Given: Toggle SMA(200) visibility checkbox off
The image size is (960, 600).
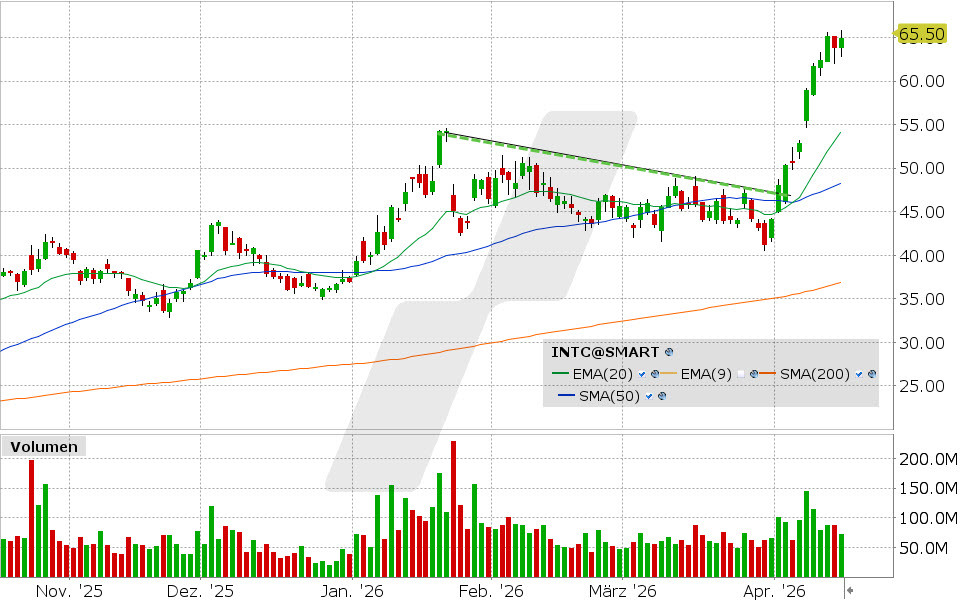Looking at the screenshot, I should click(857, 374).
